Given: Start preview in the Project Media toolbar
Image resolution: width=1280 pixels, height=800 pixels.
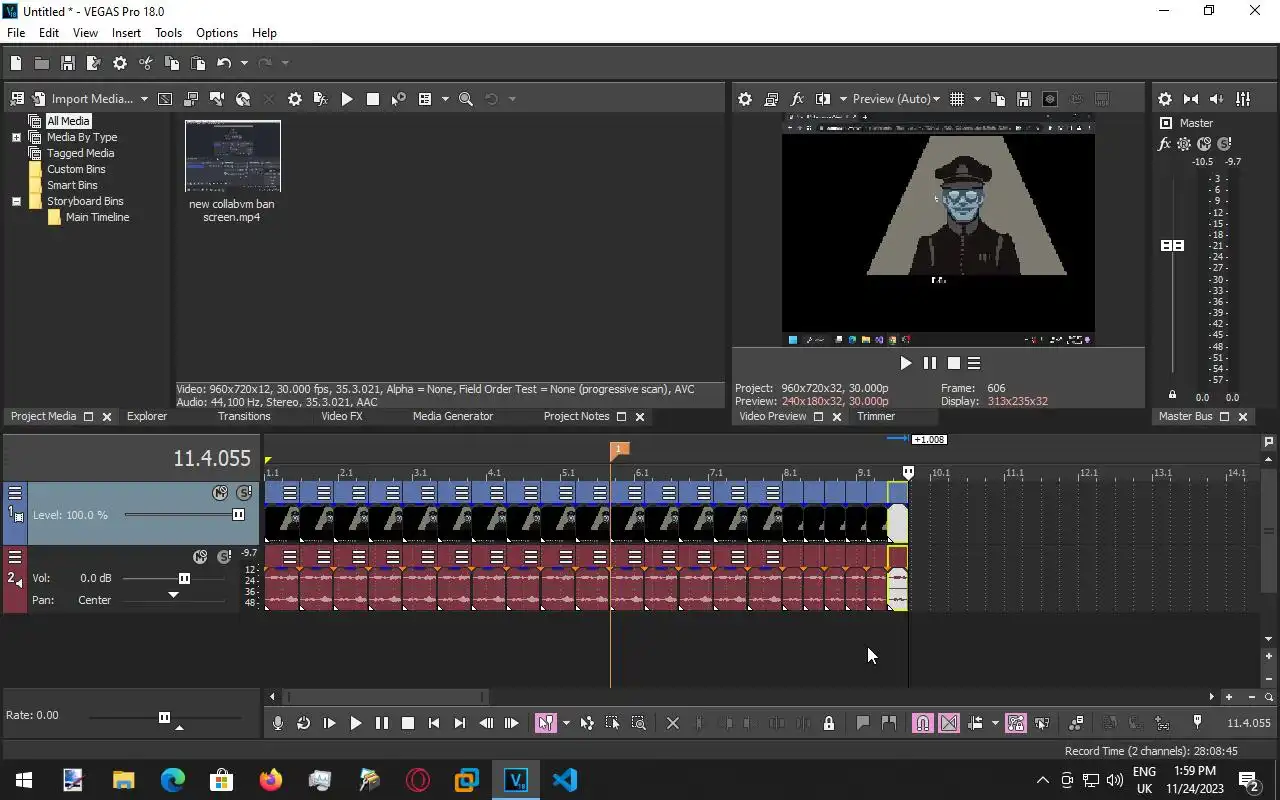Looking at the screenshot, I should [347, 99].
